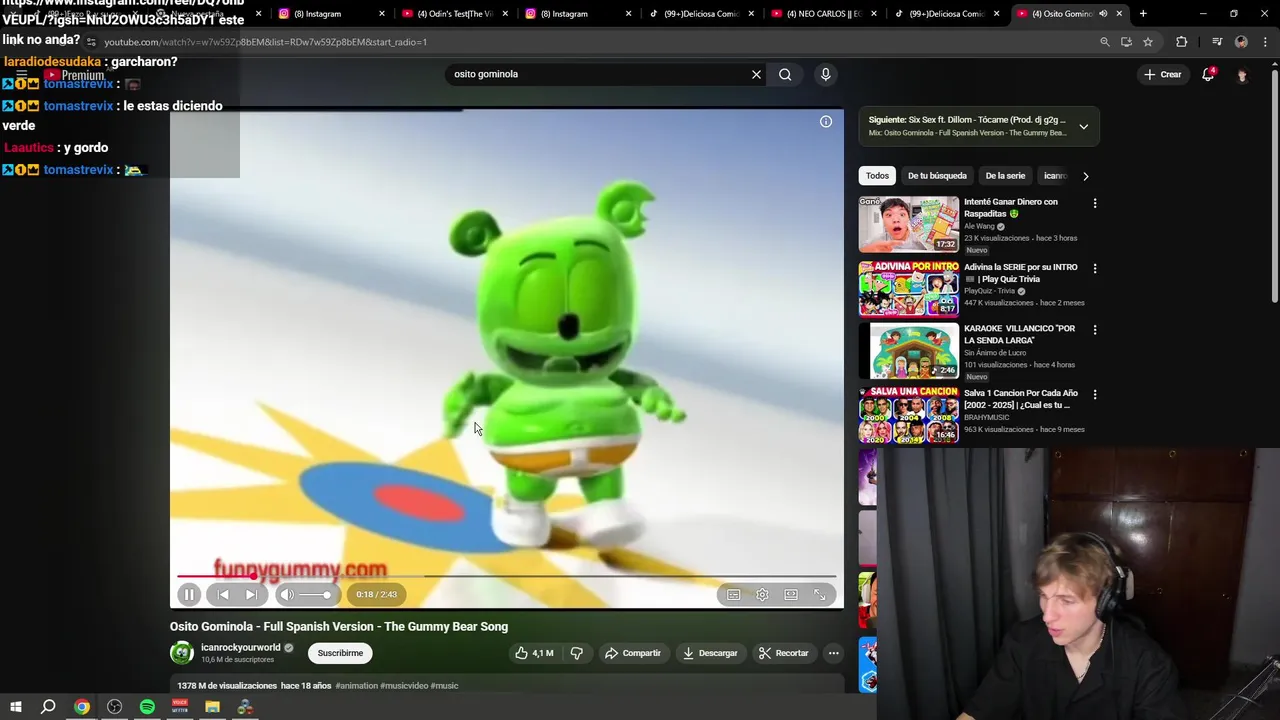Open the Crear menu
Image resolution: width=1280 pixels, height=720 pixels.
1163,74
